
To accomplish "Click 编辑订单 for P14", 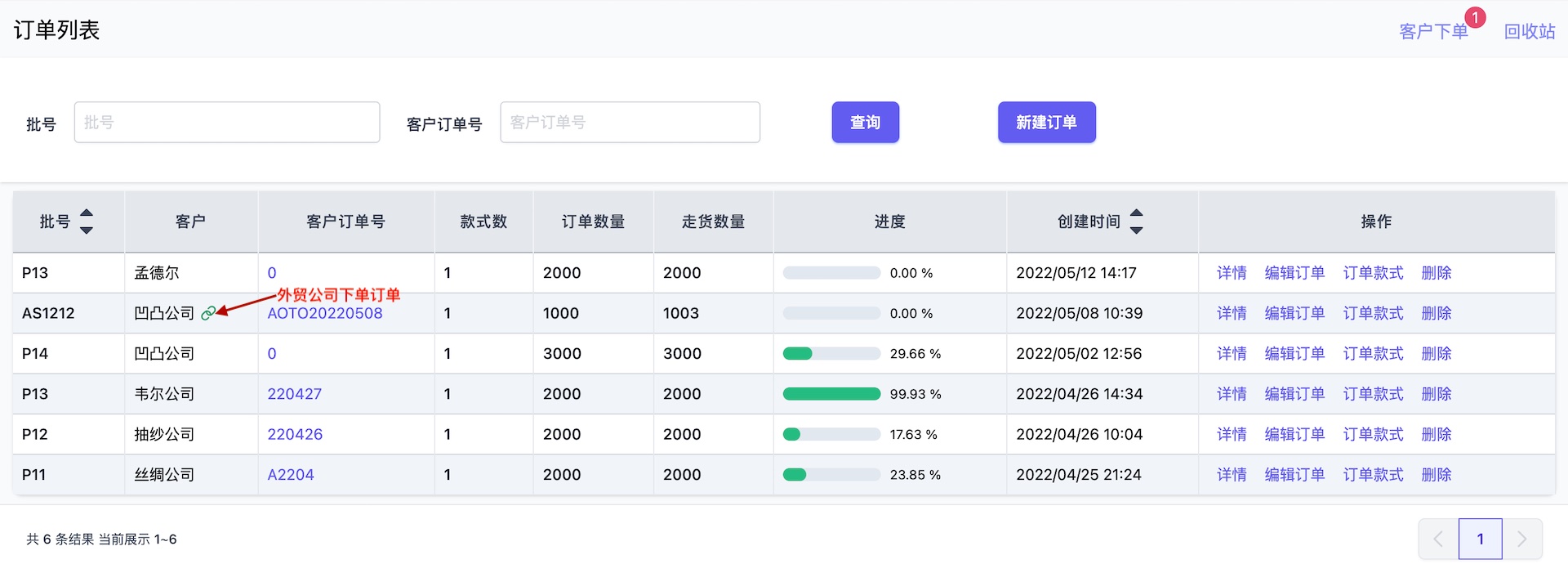I will tap(1294, 353).
